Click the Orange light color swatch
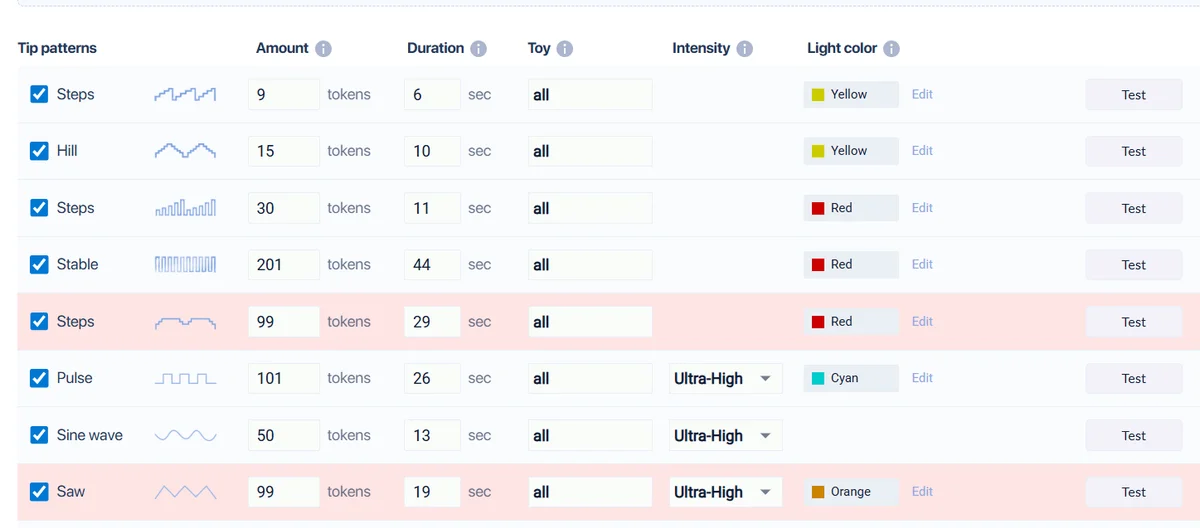The image size is (1200, 528). tap(818, 492)
